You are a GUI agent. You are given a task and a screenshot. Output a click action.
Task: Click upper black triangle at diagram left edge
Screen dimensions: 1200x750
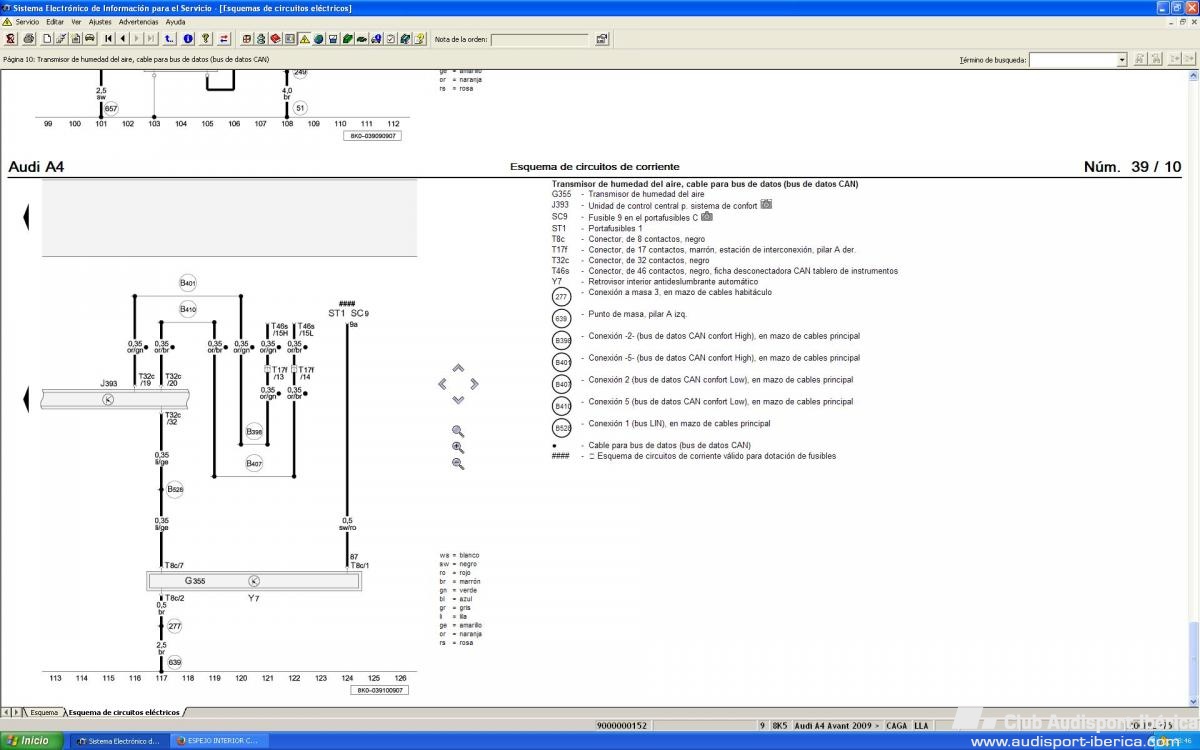click(26, 215)
